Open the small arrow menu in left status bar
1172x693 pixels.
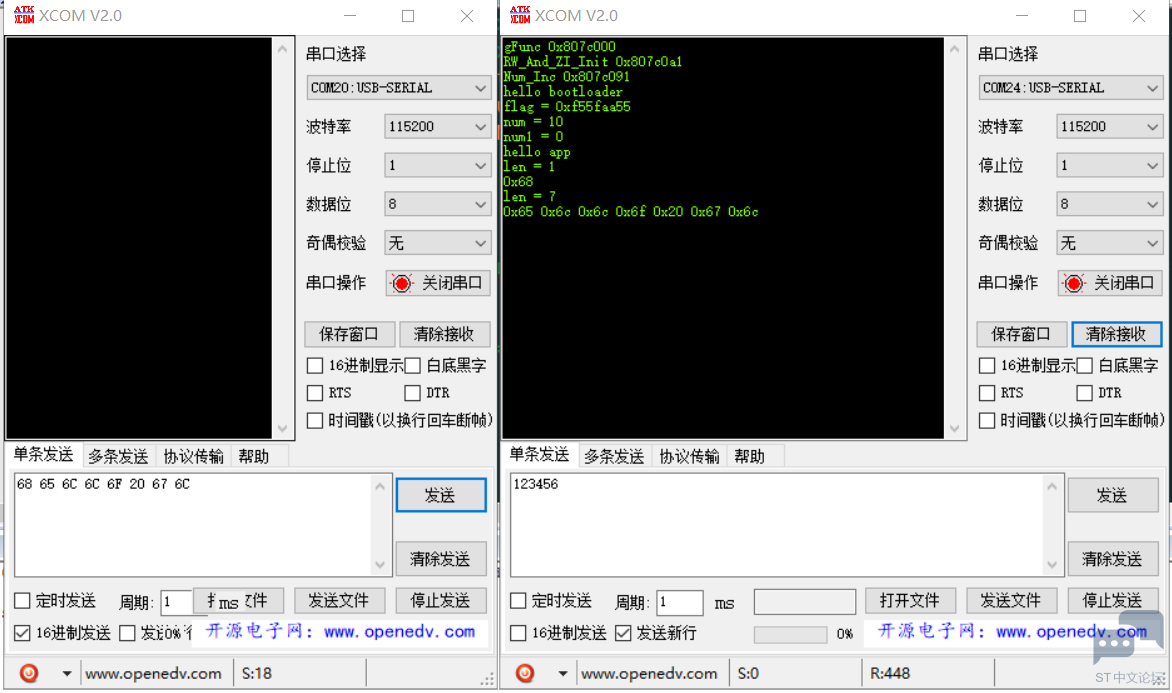click(67, 674)
